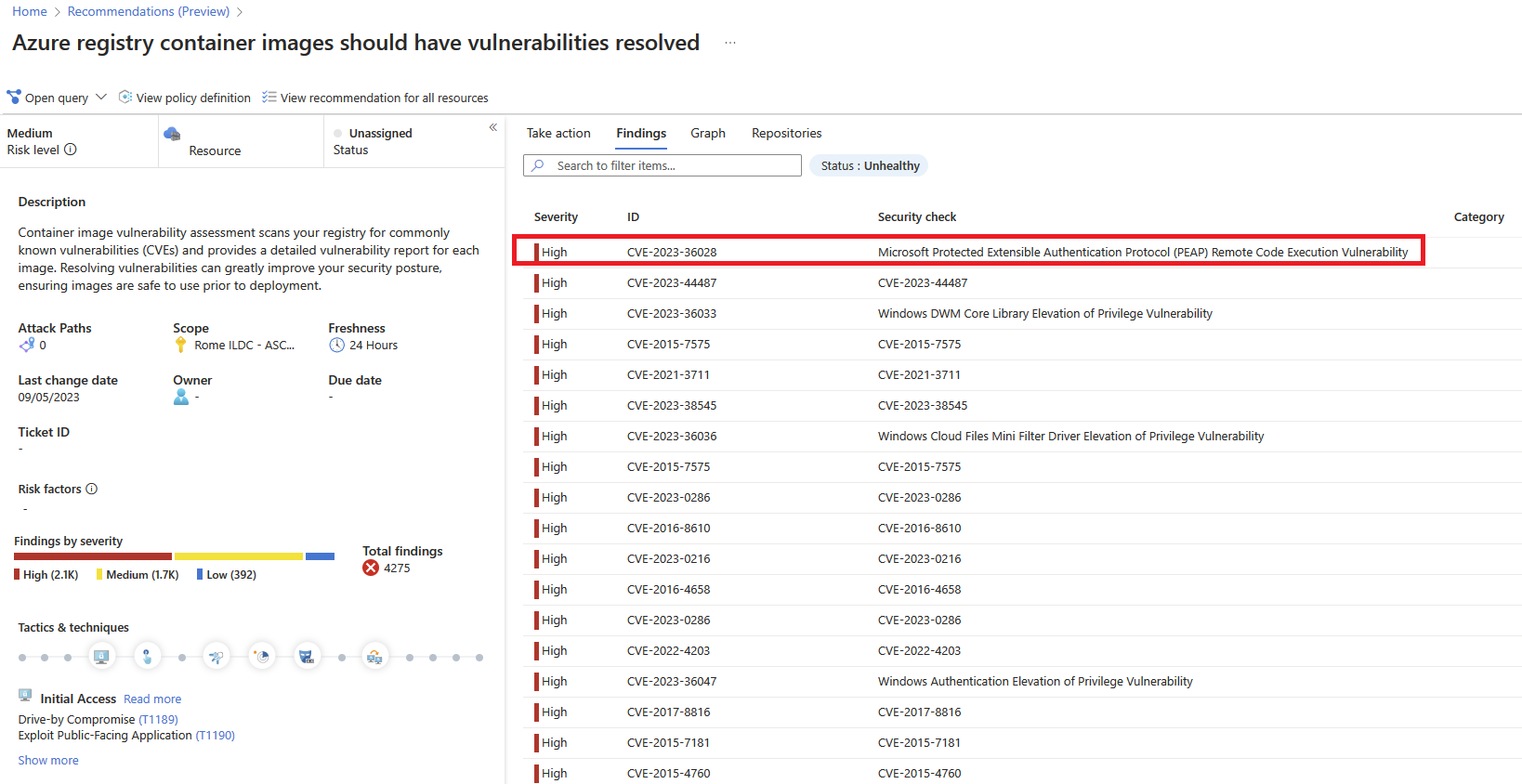The width and height of the screenshot is (1522, 784).
Task: Open the Repositories tab
Action: point(787,133)
